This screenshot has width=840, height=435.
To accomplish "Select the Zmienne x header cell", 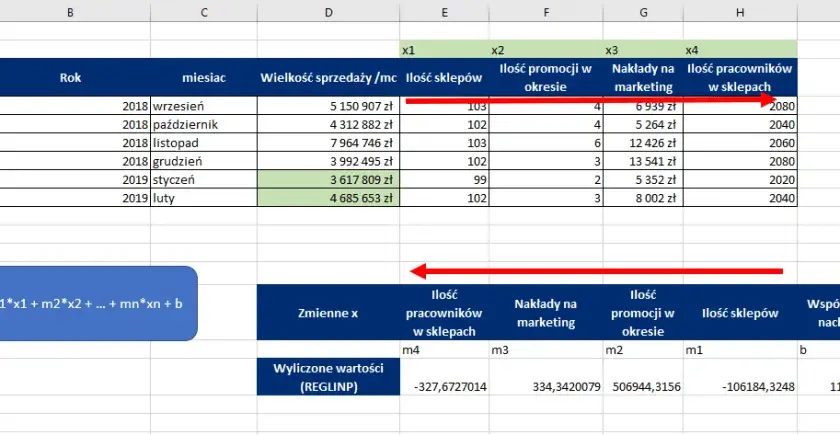I will 328,313.
